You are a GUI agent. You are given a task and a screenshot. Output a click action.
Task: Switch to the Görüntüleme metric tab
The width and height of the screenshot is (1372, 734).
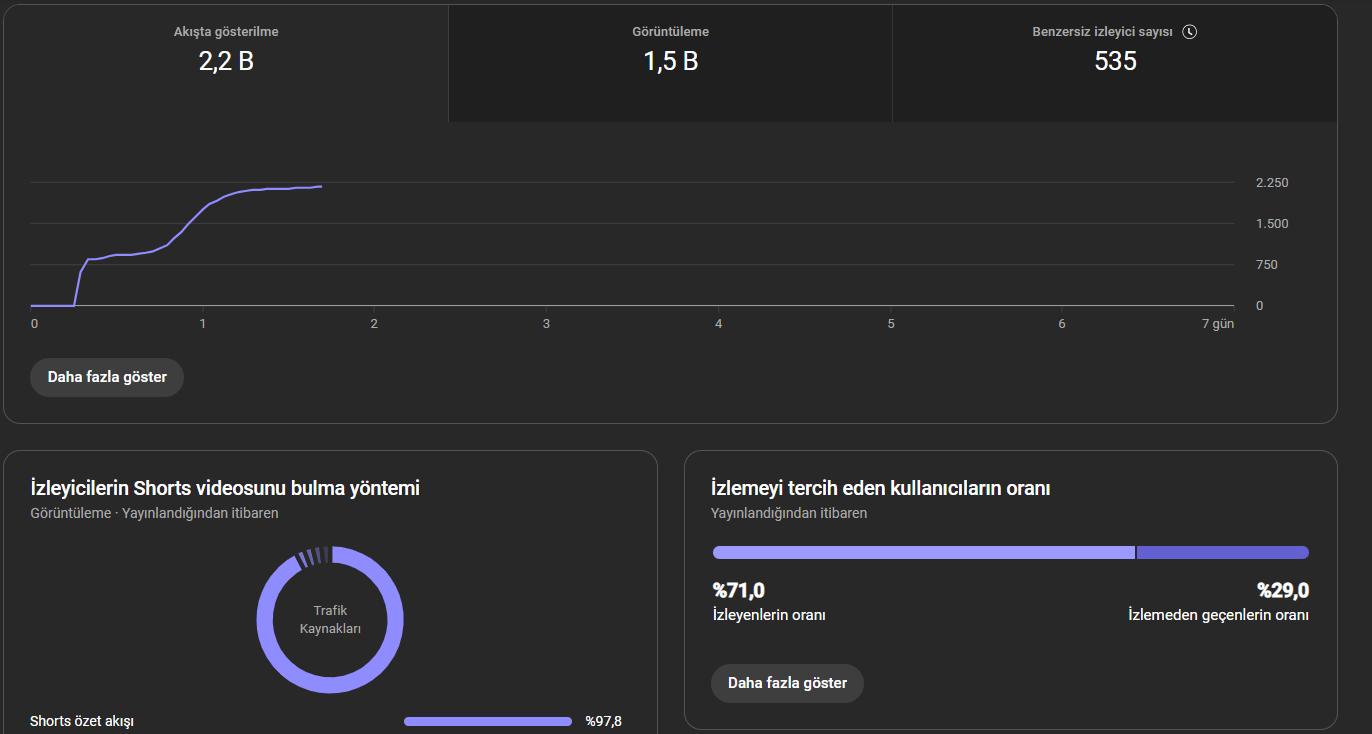[x=670, y=63]
